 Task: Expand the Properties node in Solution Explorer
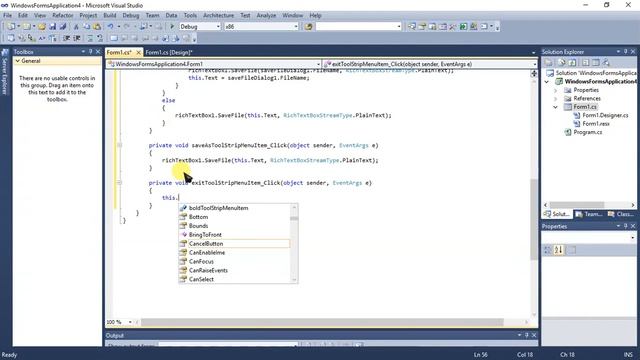(x=556, y=90)
